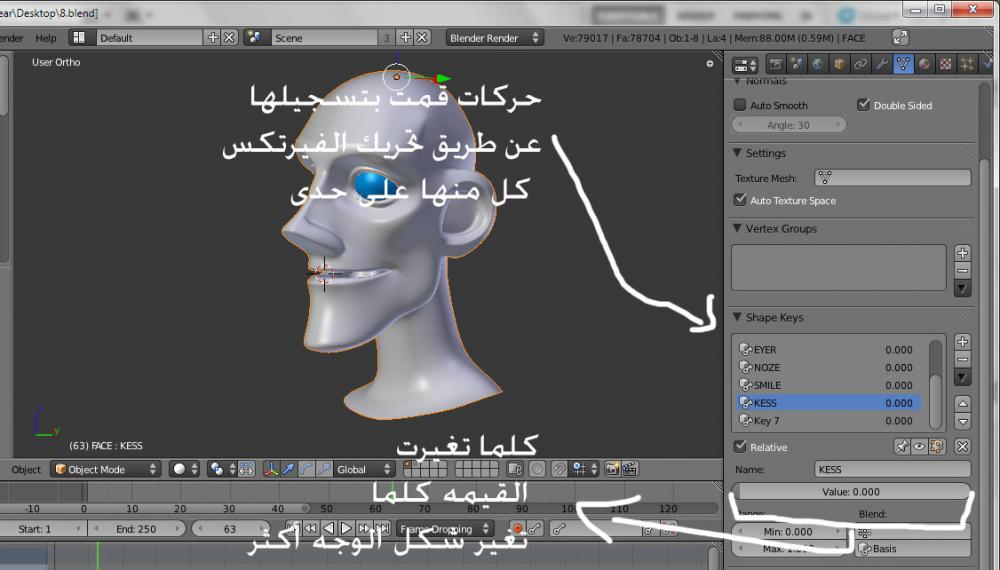Toggle shape key eye visibility icon

(x=919, y=447)
